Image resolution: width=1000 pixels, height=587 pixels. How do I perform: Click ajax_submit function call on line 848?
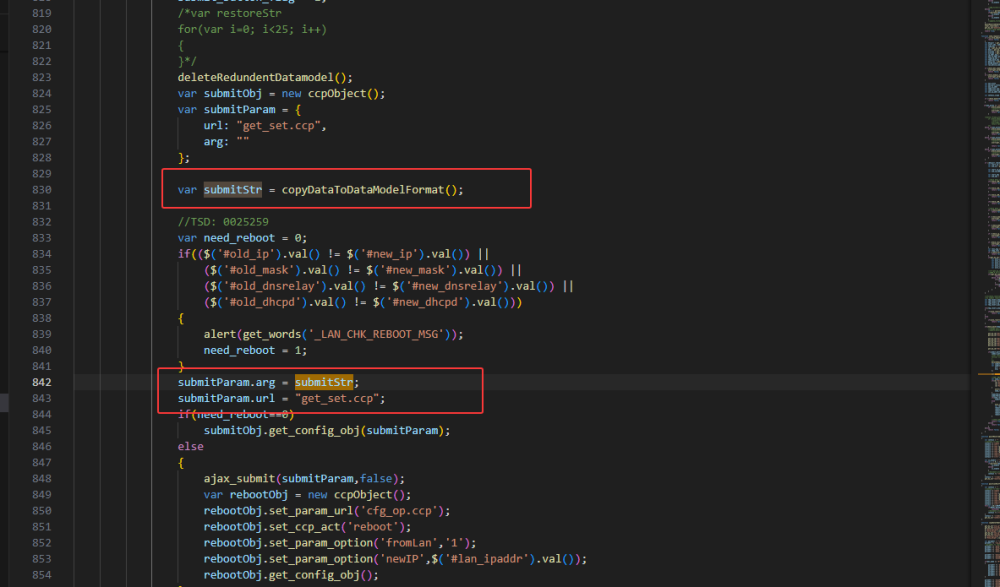(240, 479)
